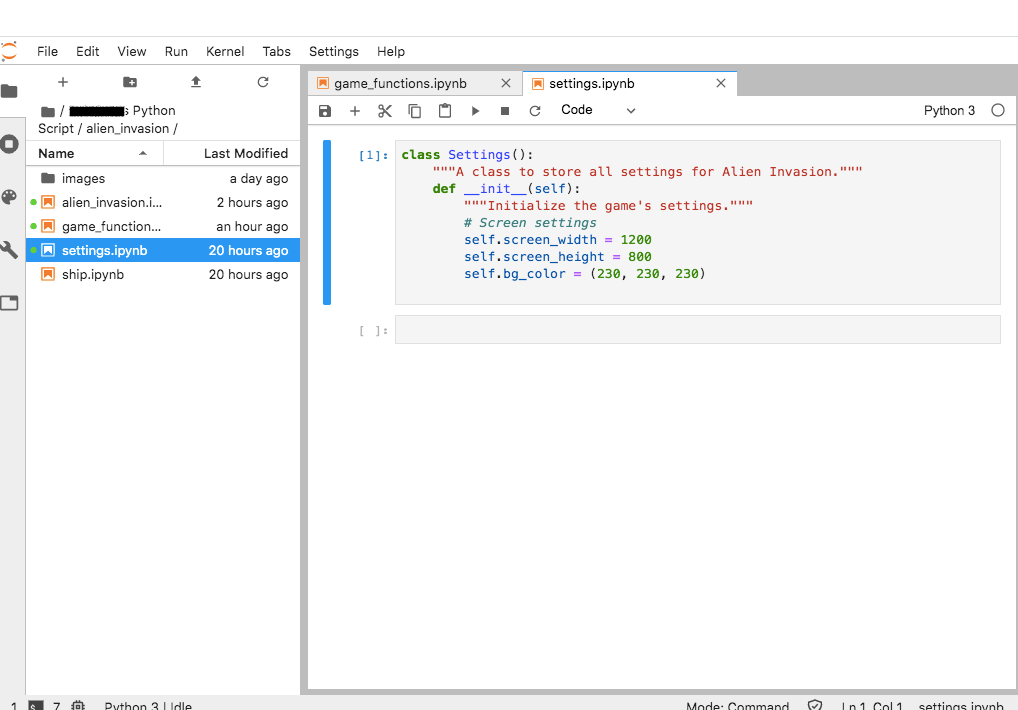This screenshot has height=710, width=1018.
Task: Select game_function notebook in file list
Action: 163,226
